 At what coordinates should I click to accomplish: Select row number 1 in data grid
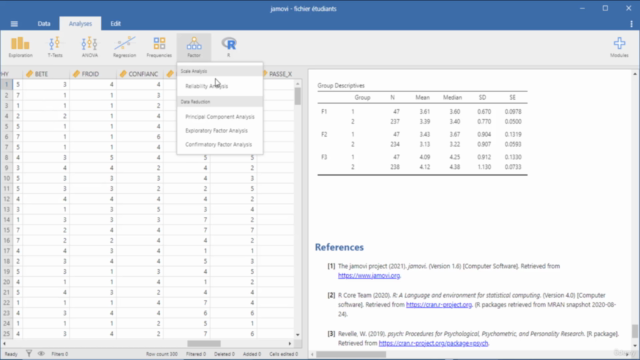coord(6,84)
